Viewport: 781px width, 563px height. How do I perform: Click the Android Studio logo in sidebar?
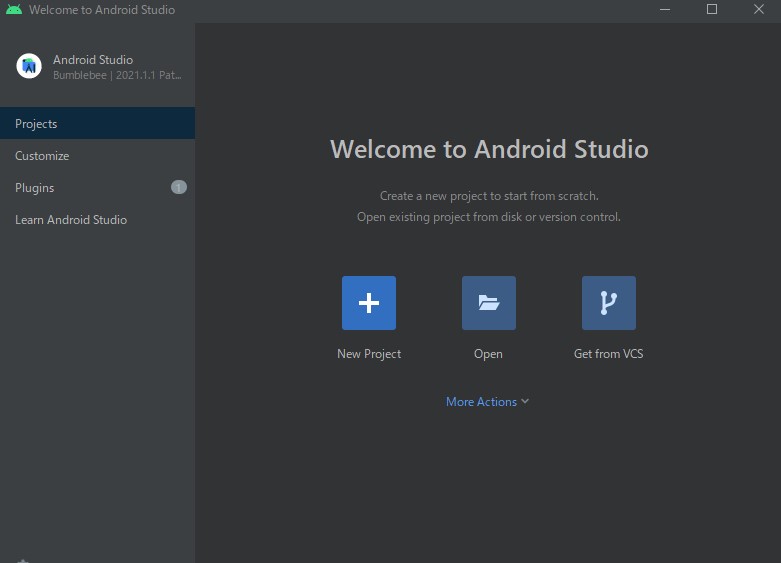point(29,66)
